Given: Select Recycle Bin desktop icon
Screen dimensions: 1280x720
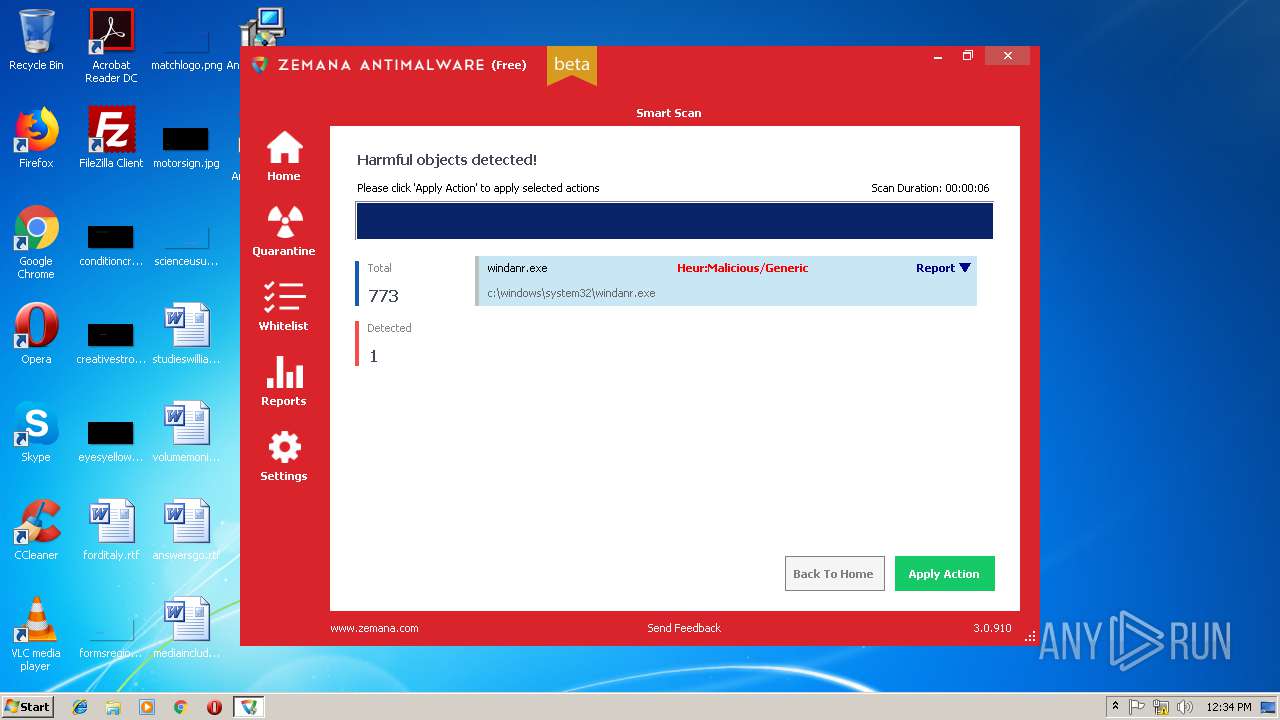Looking at the screenshot, I should pos(36,40).
